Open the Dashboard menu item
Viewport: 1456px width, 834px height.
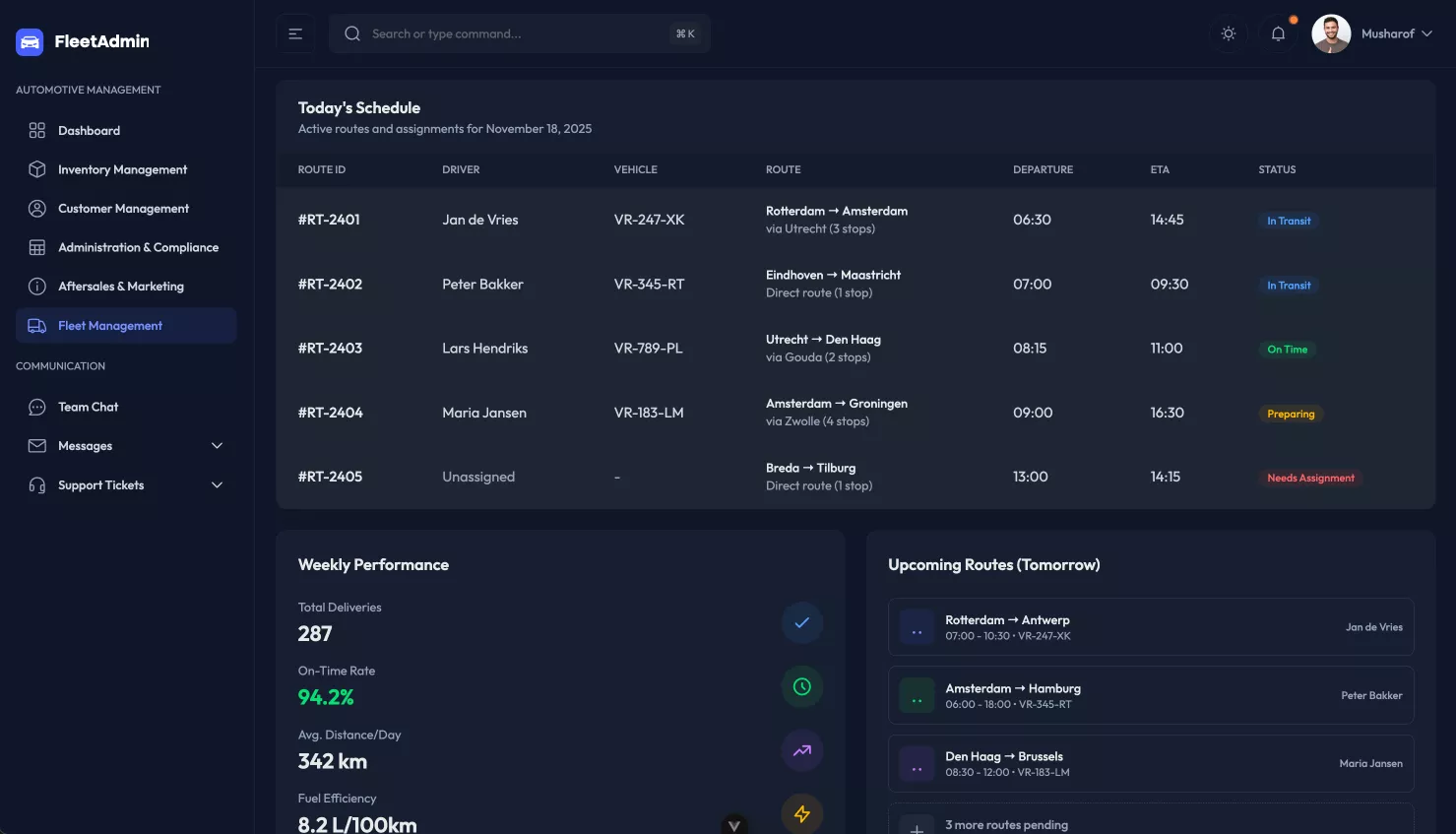(x=89, y=131)
